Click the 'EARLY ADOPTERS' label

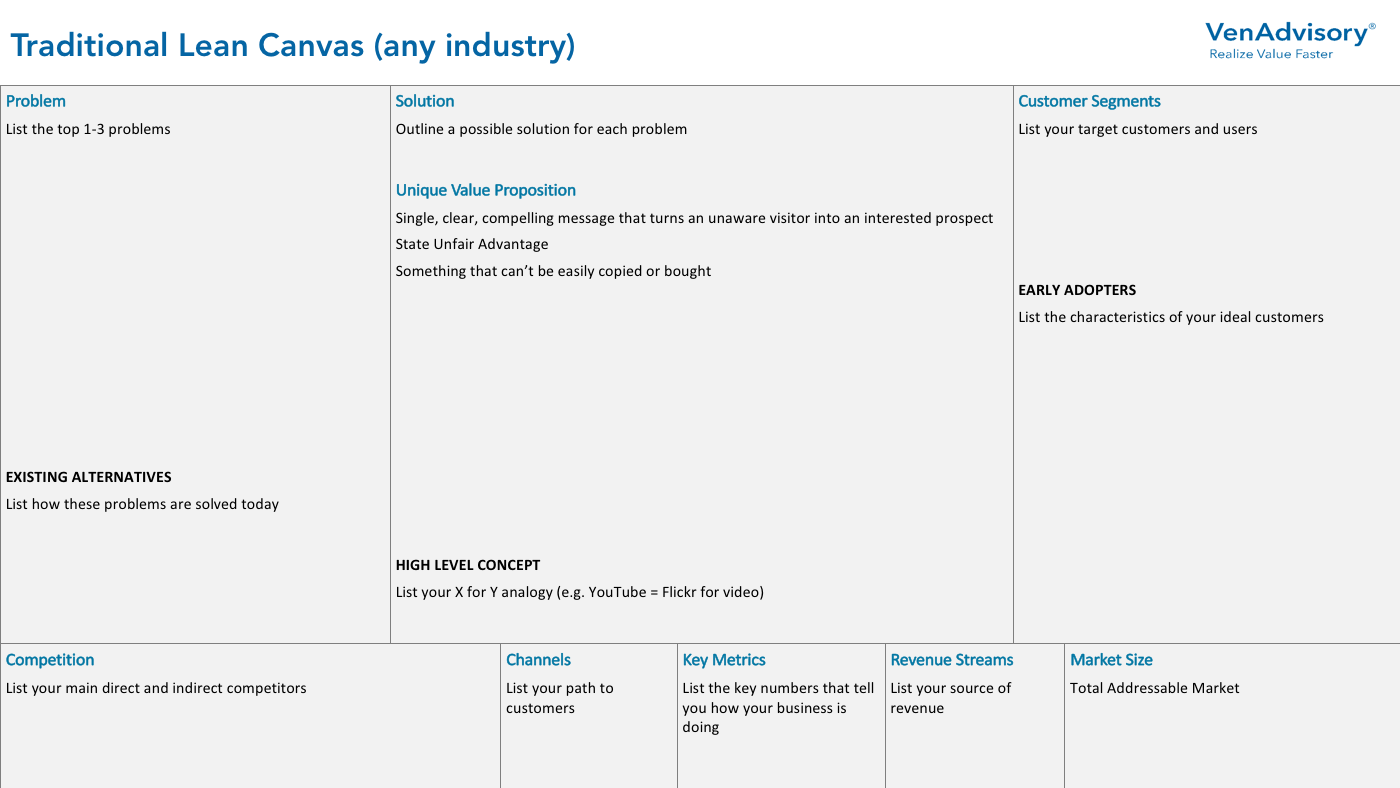point(1077,290)
